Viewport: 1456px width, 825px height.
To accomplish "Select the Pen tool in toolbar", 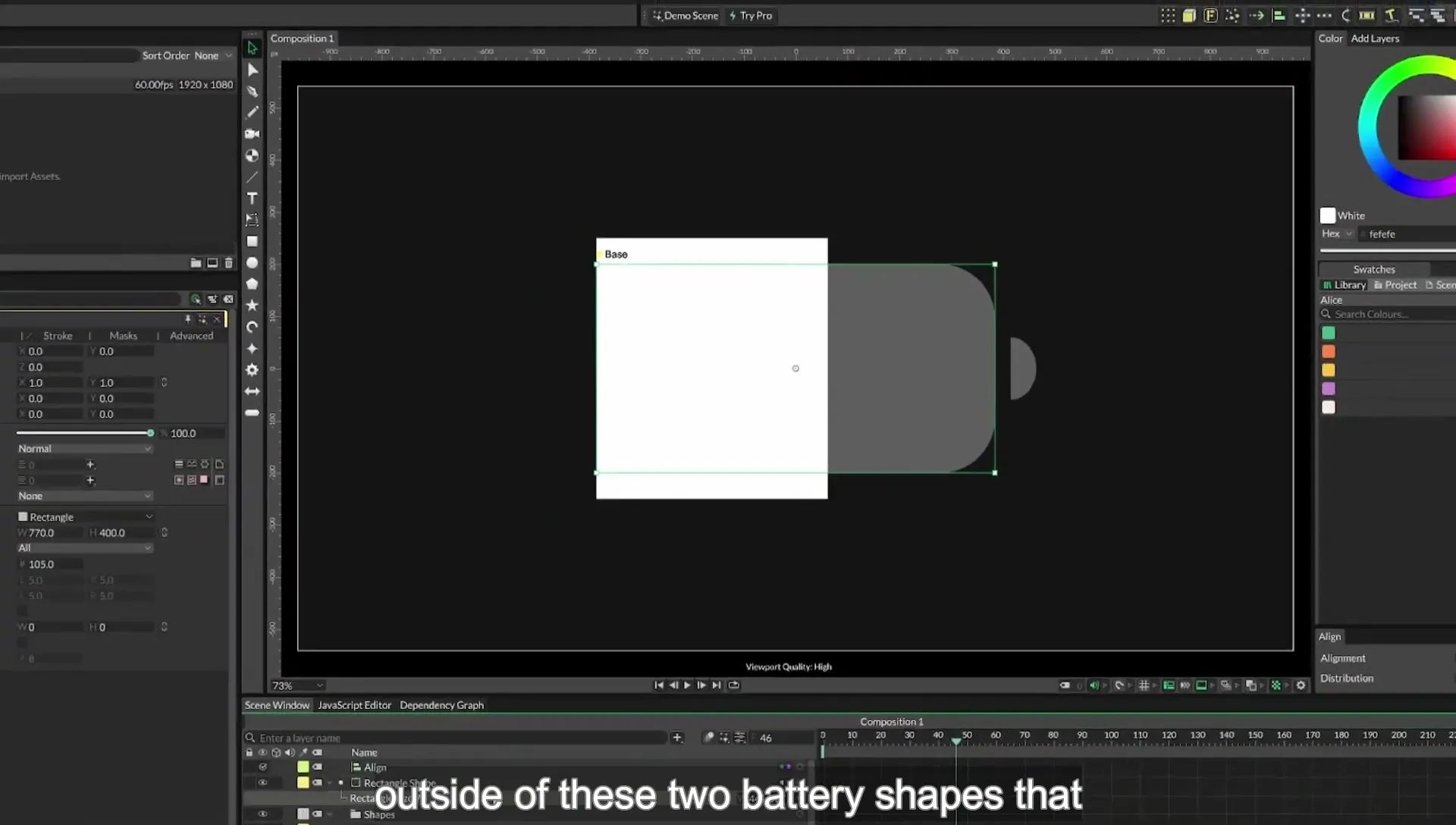I will point(253,91).
